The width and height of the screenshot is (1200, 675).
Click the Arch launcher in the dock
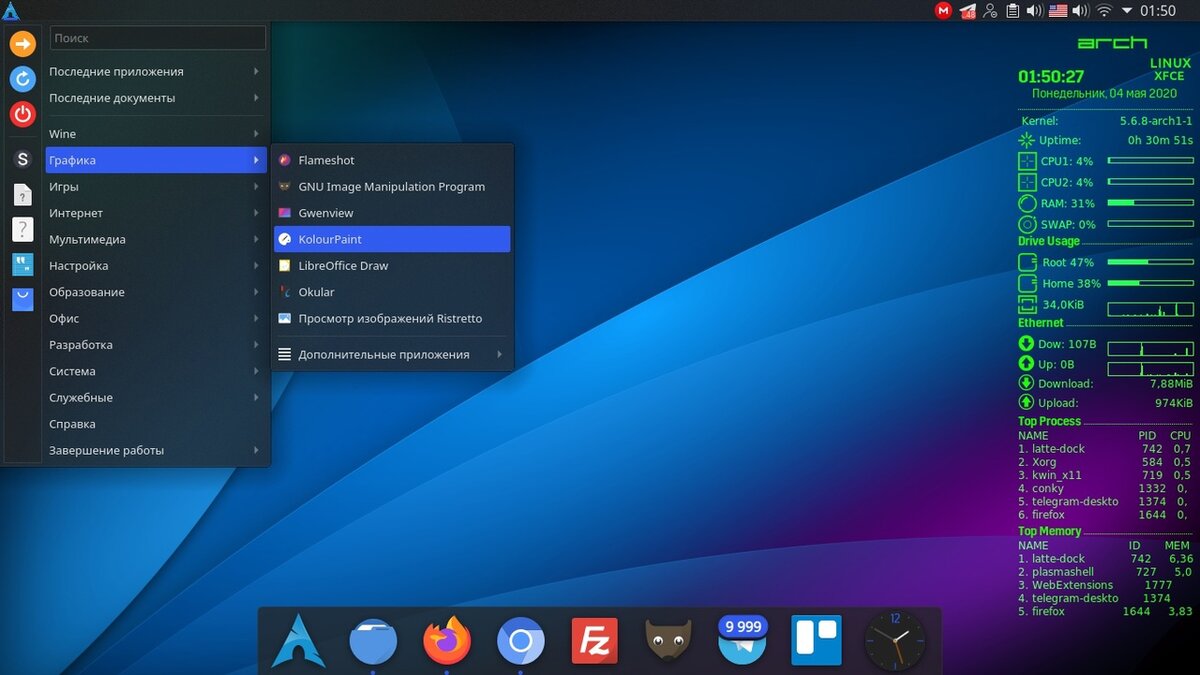[296, 640]
